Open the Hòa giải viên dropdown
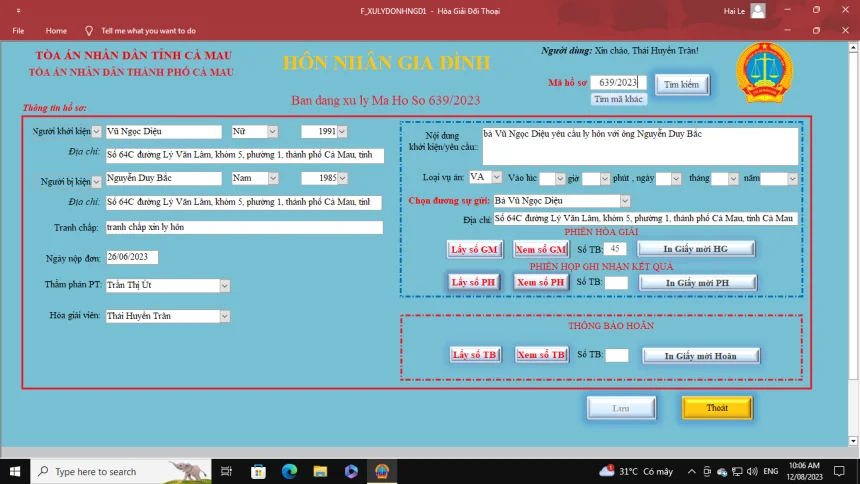 tap(225, 317)
